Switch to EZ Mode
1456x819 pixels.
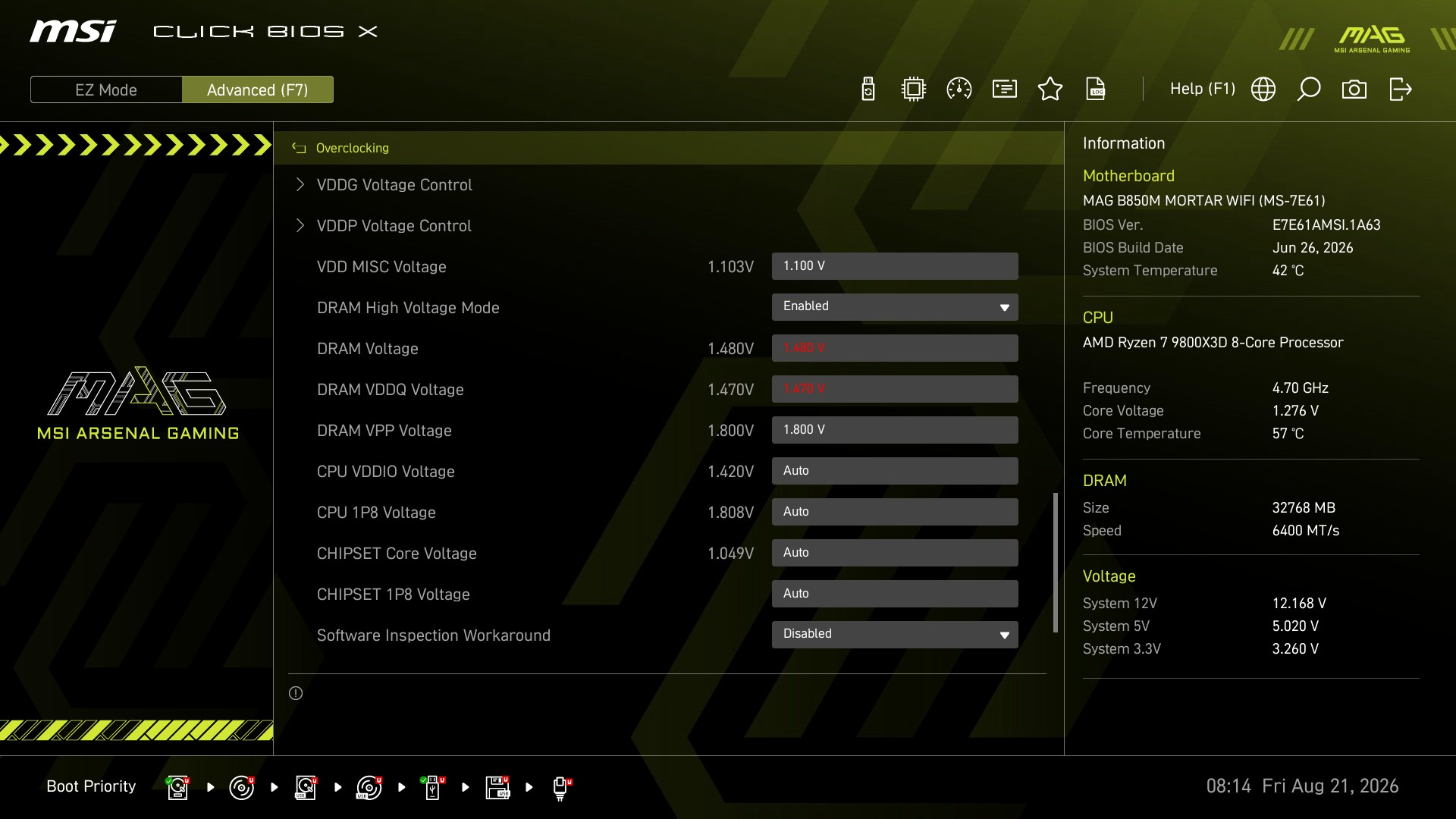pos(106,89)
